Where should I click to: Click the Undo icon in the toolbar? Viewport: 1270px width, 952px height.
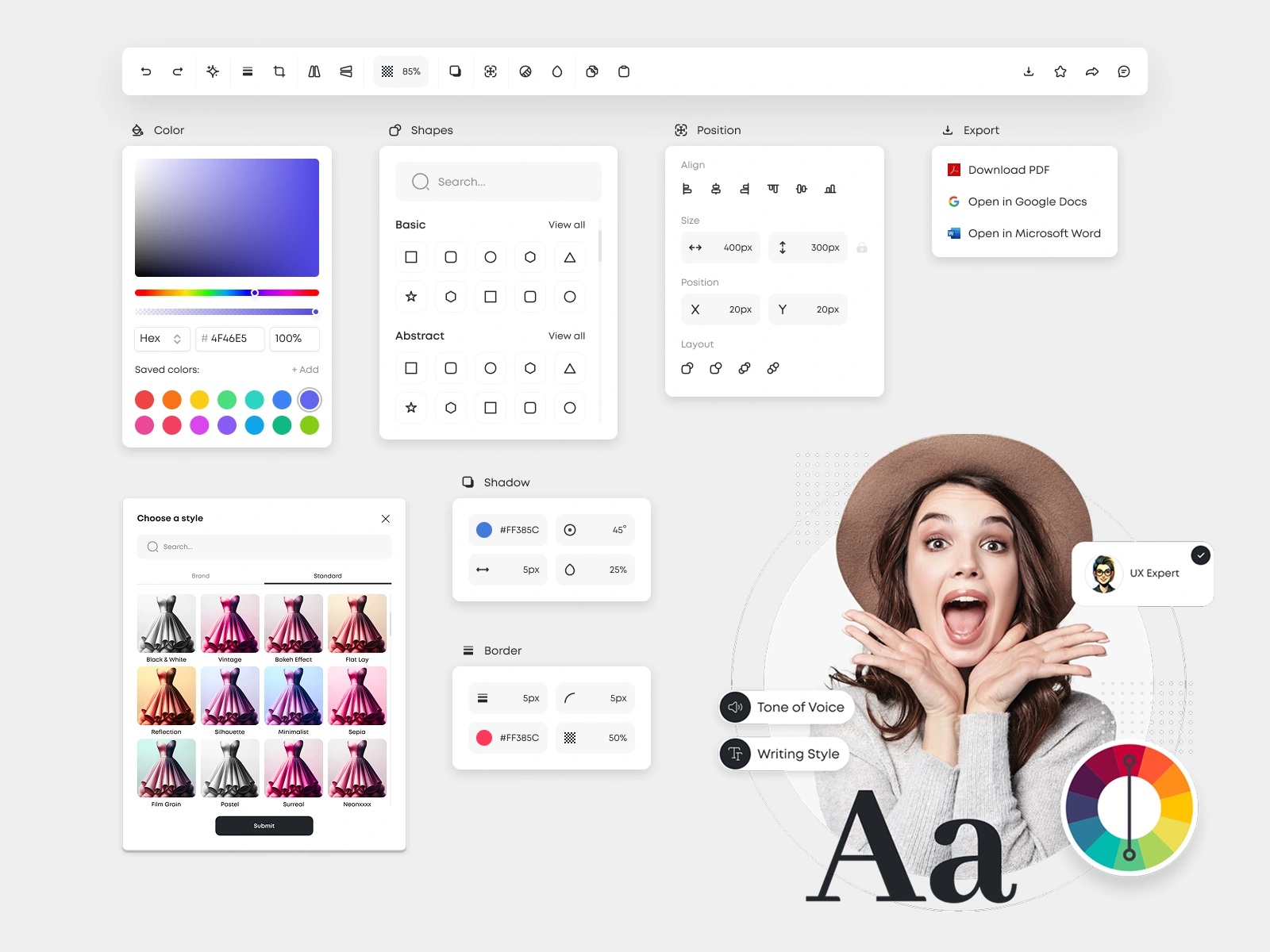[x=145, y=71]
